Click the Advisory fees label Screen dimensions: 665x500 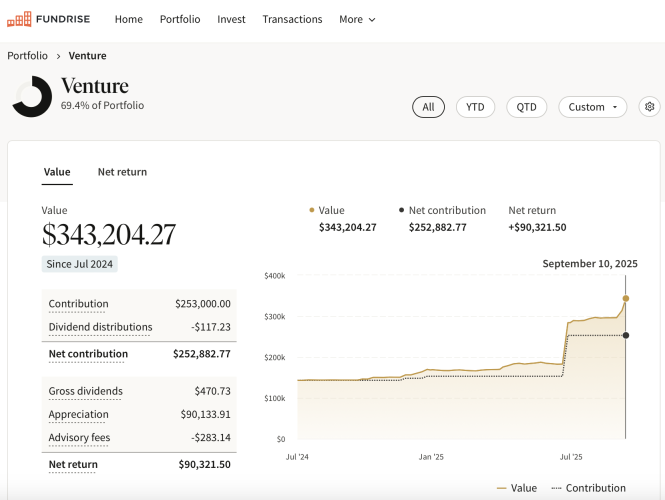pyautogui.click(x=79, y=438)
